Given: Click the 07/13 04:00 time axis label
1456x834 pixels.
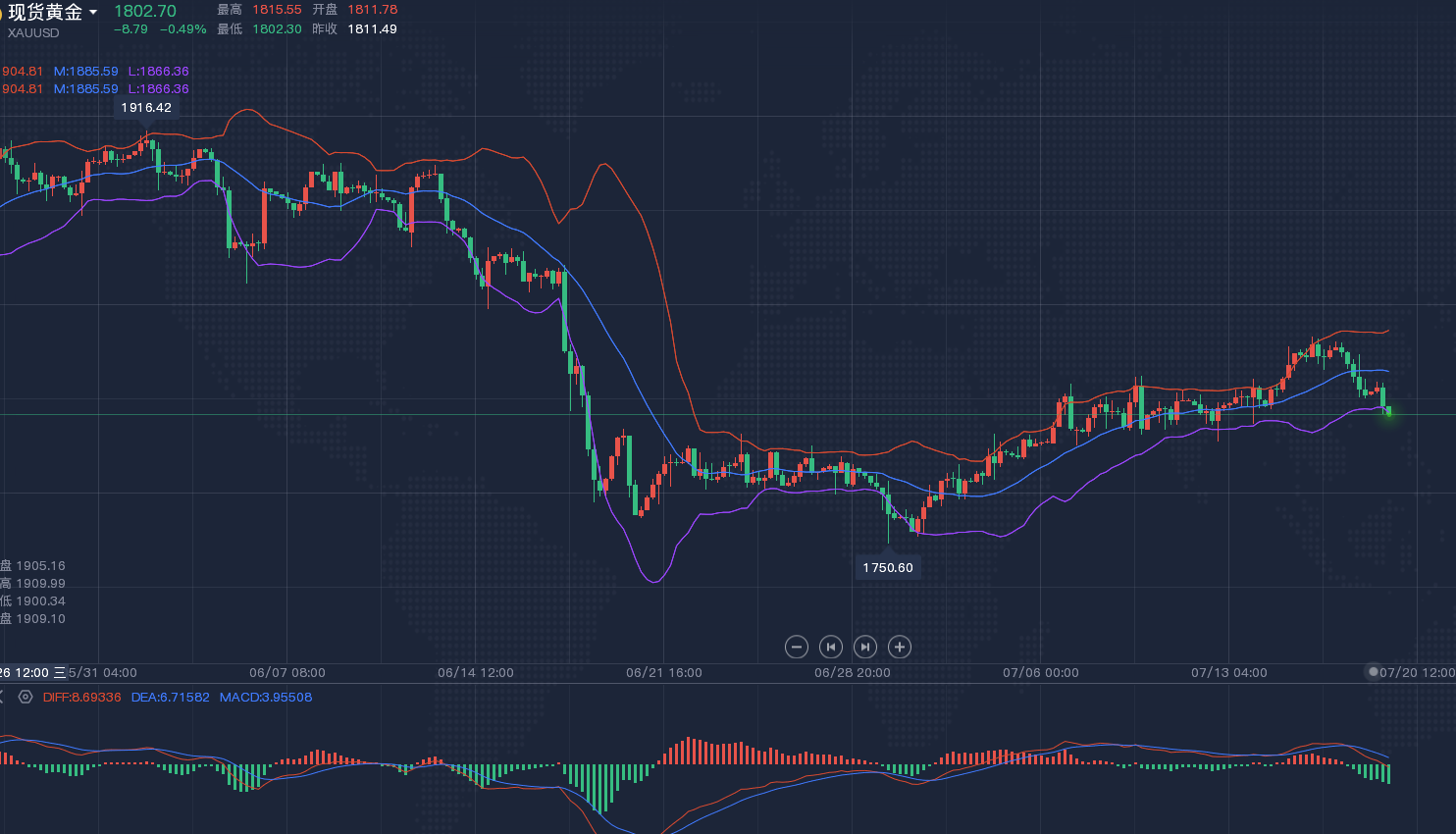Looking at the screenshot, I should 1229,672.
